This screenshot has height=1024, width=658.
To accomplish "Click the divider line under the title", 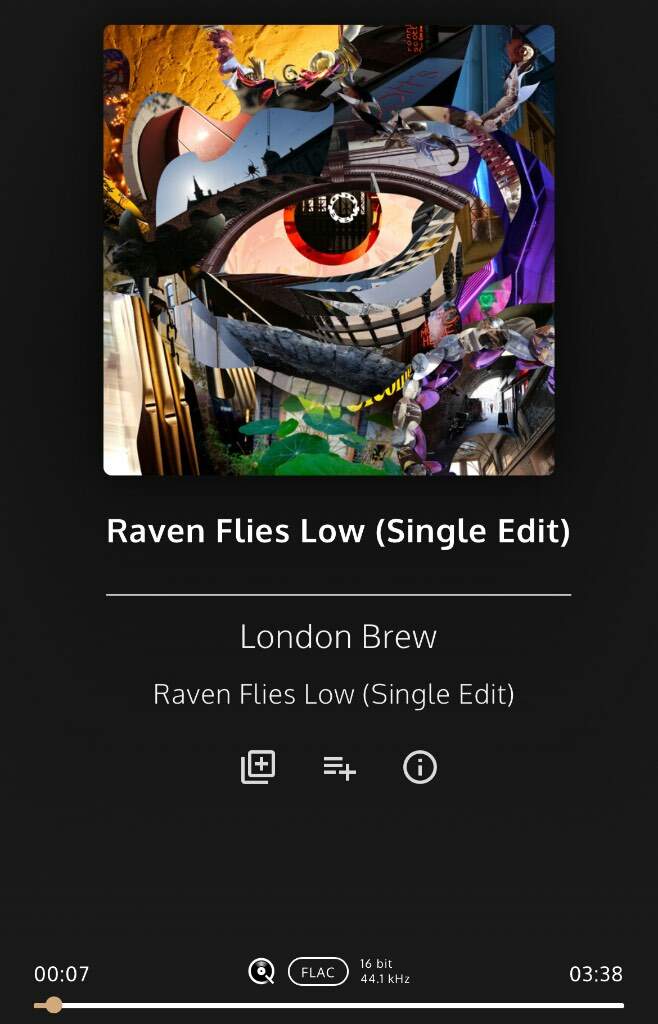I will click(x=338, y=595).
